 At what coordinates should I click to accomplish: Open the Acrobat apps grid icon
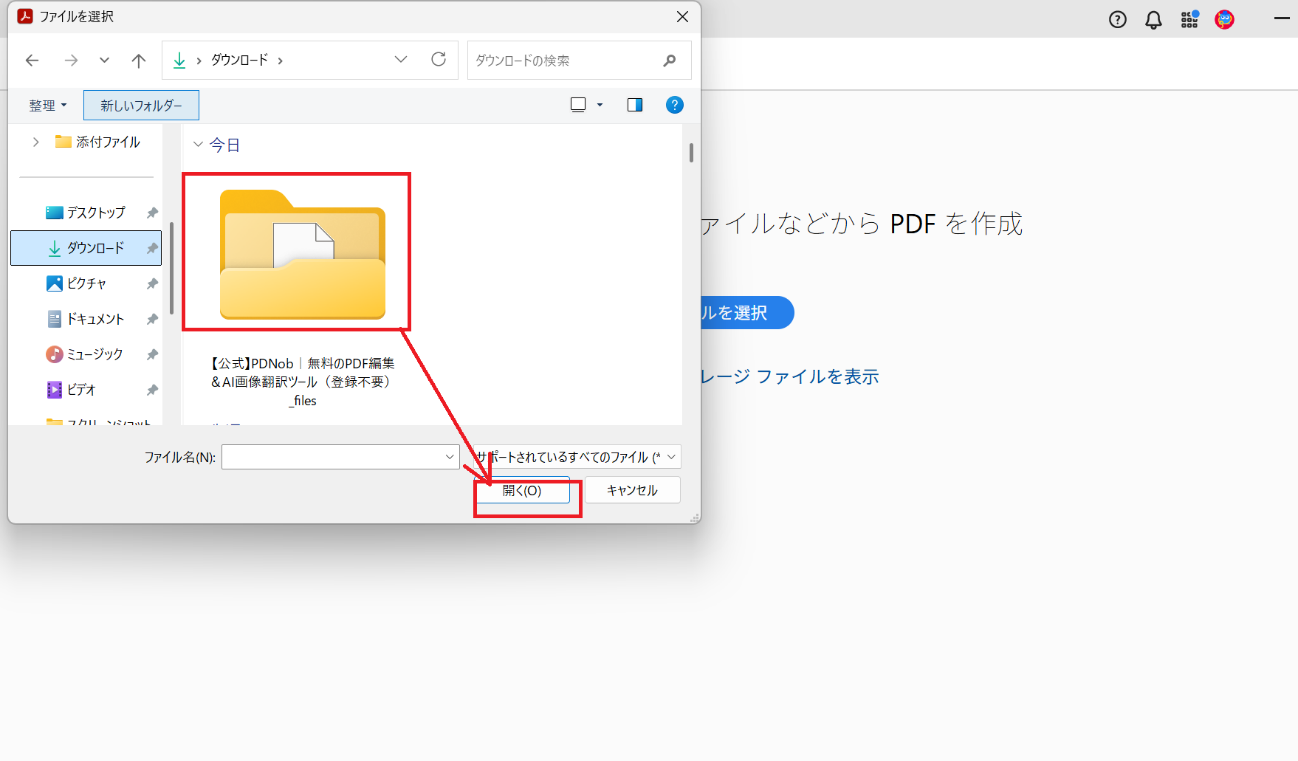tap(1189, 20)
